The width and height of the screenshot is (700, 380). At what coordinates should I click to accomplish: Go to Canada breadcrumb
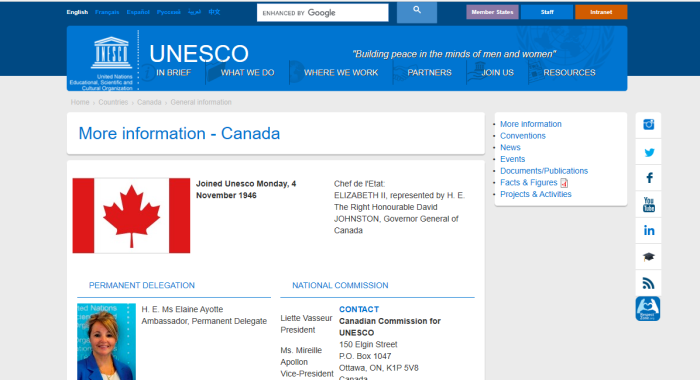pos(149,102)
